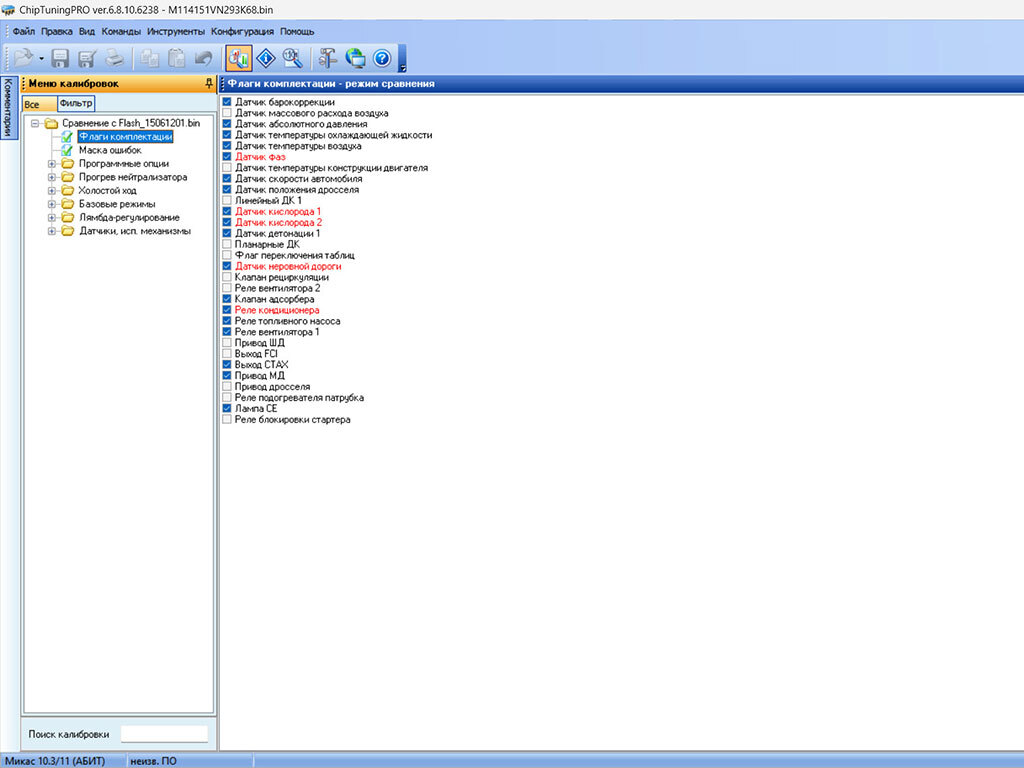Click the Микас 10.3/11 (АБИТ) status bar entry
The height and width of the screenshot is (768, 1024).
click(54, 761)
